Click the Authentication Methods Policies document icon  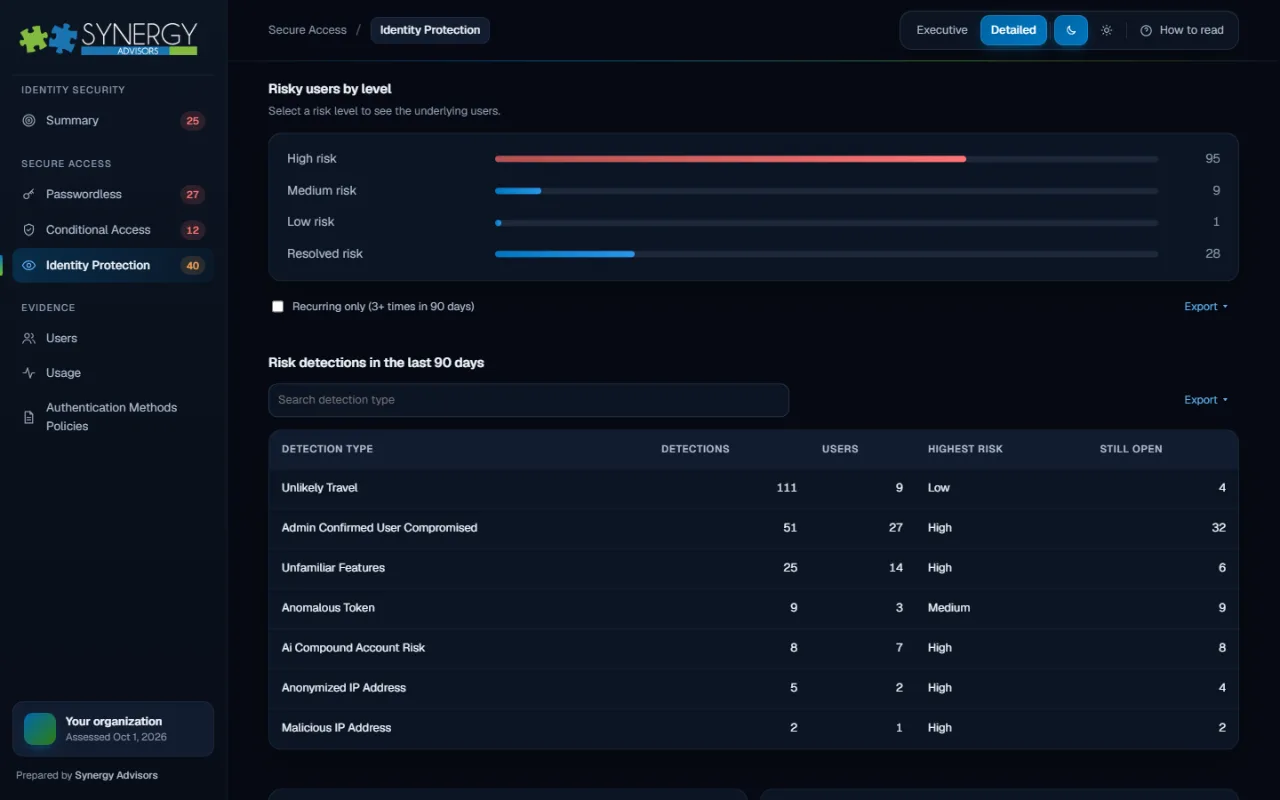pos(29,417)
